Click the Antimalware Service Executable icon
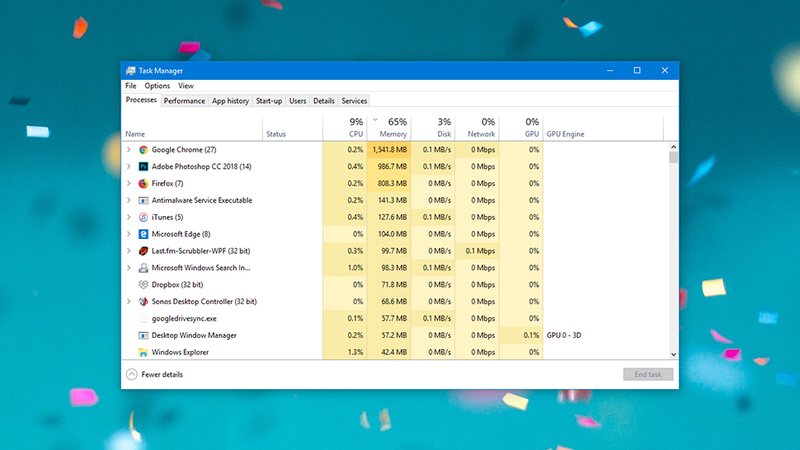 [x=143, y=200]
